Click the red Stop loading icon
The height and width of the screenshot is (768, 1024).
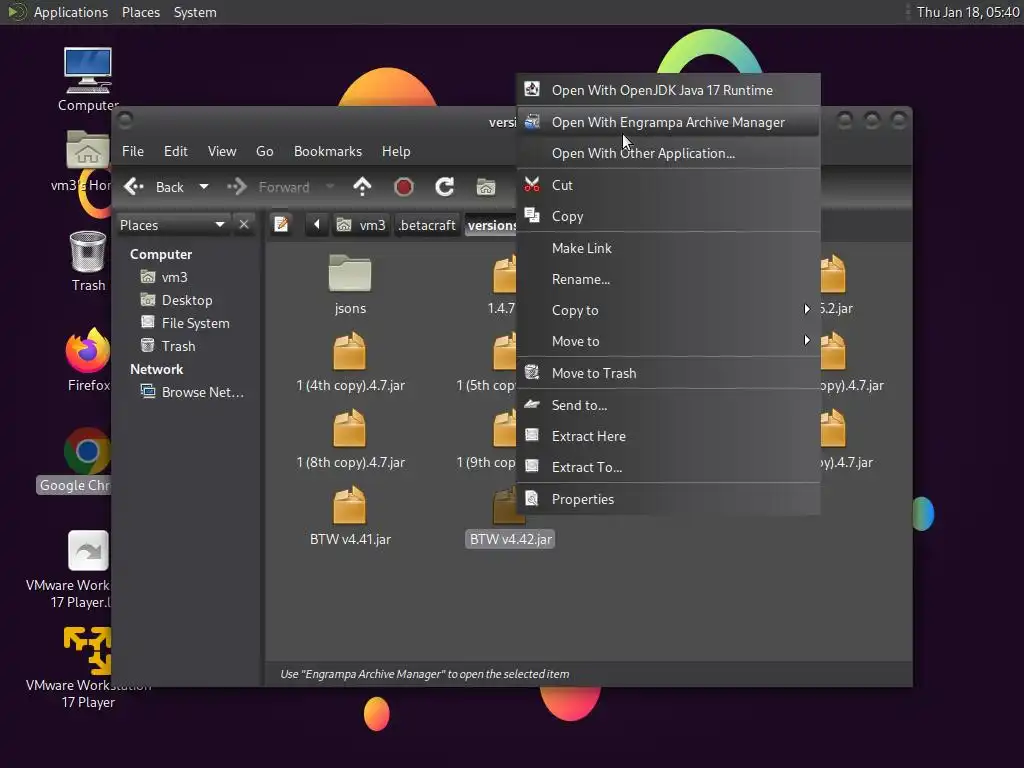(404, 187)
